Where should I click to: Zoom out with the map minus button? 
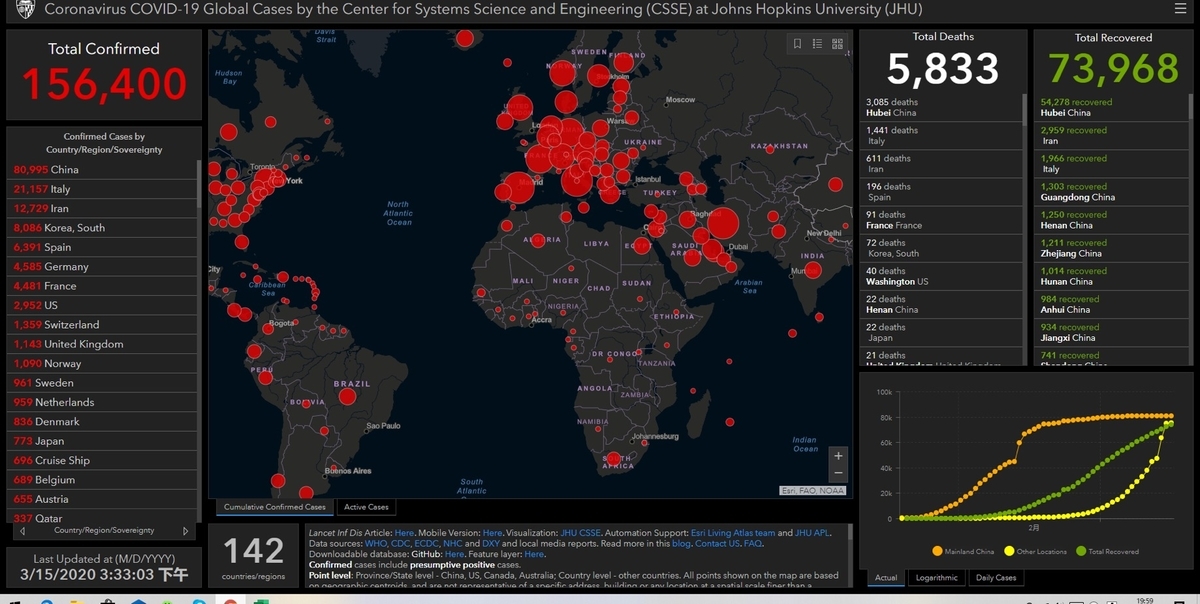(x=838, y=473)
